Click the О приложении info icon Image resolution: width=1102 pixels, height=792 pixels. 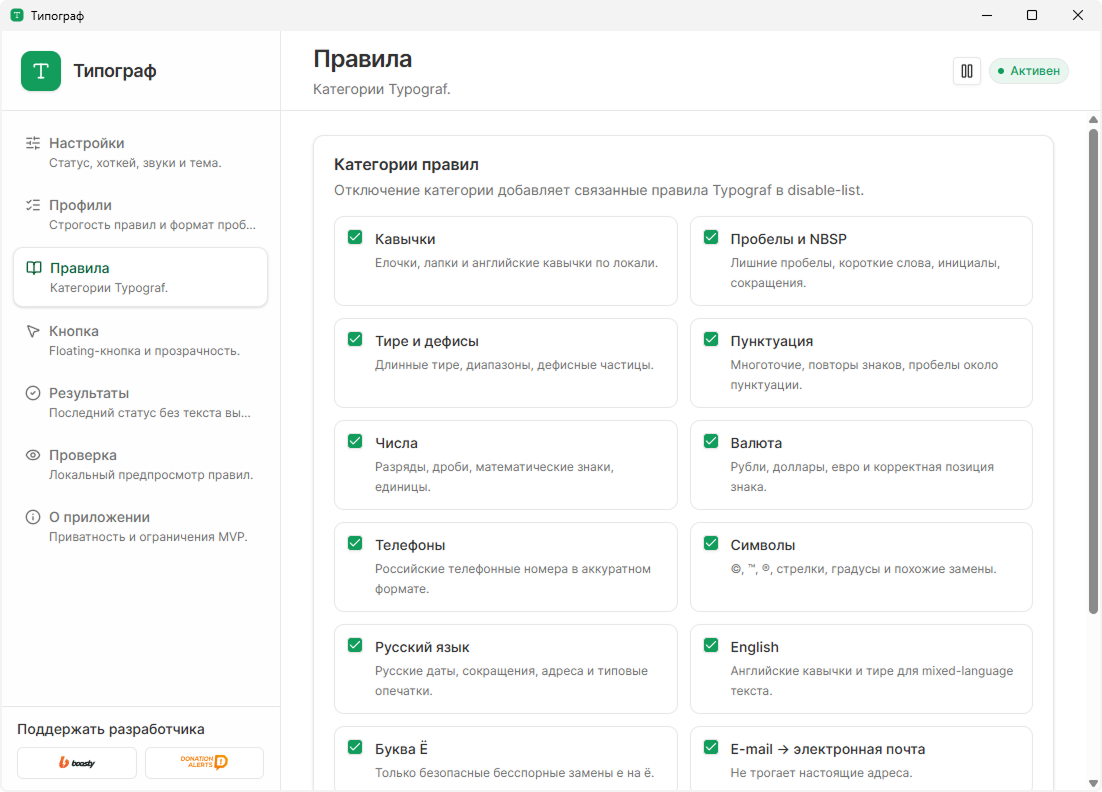[x=33, y=517]
